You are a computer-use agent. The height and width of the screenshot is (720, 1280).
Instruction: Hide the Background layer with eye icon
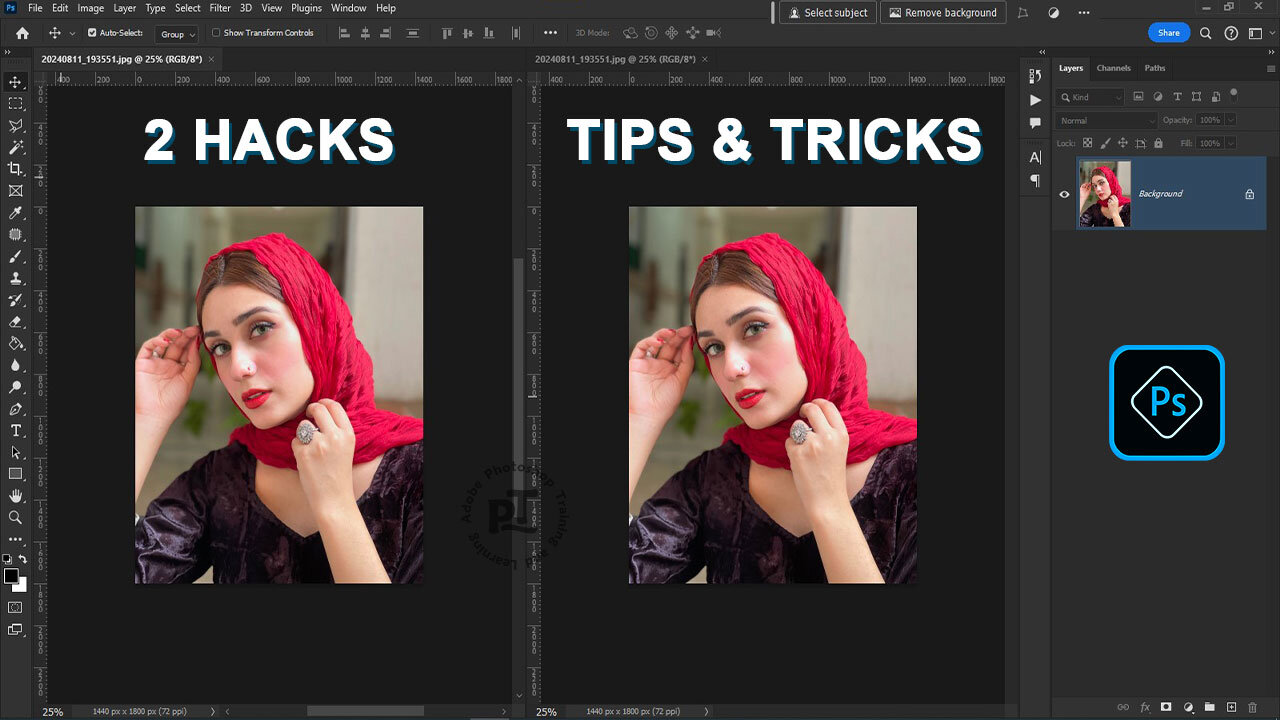(1064, 194)
